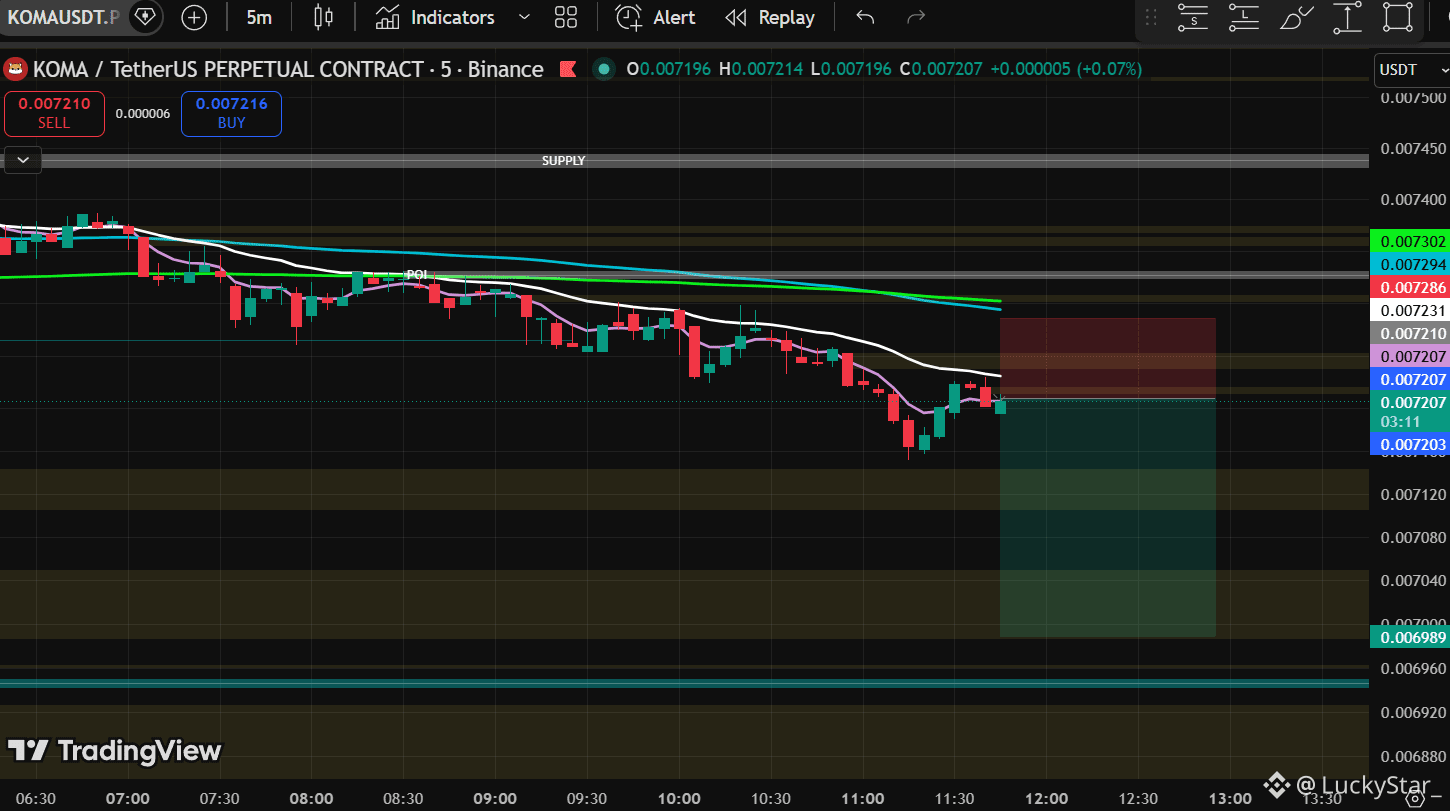Click the spread value 0.000006
1450x811 pixels.
[143, 114]
